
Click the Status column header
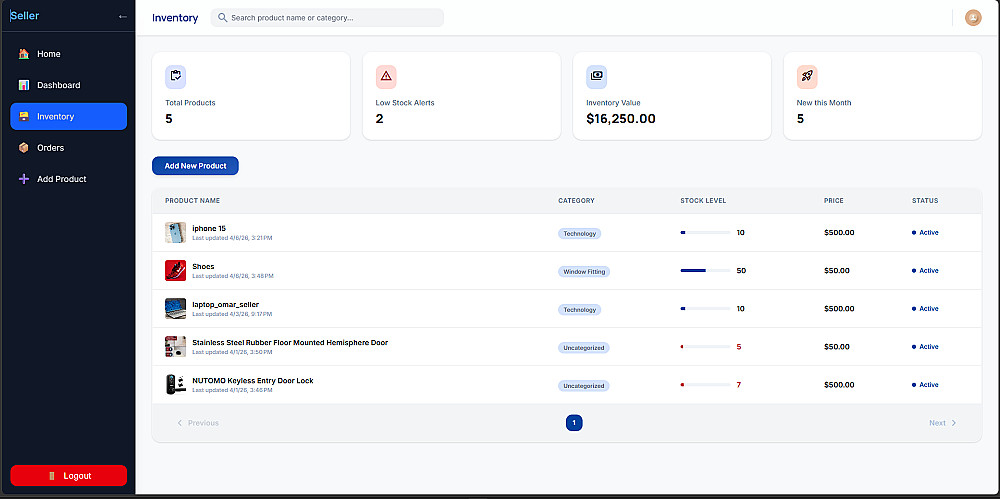click(x=925, y=200)
